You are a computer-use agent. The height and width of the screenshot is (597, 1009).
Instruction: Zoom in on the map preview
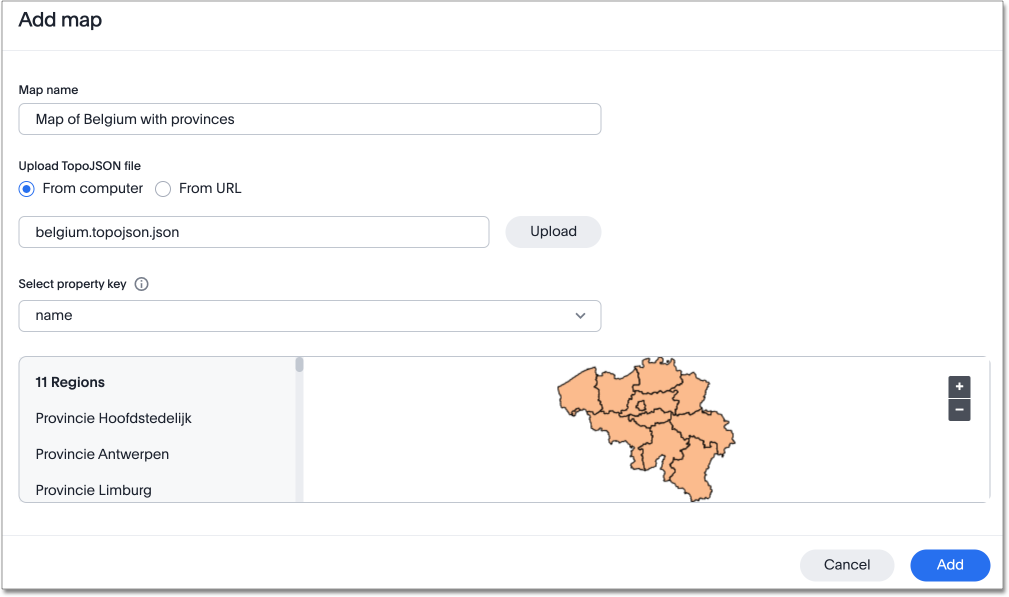(x=958, y=386)
